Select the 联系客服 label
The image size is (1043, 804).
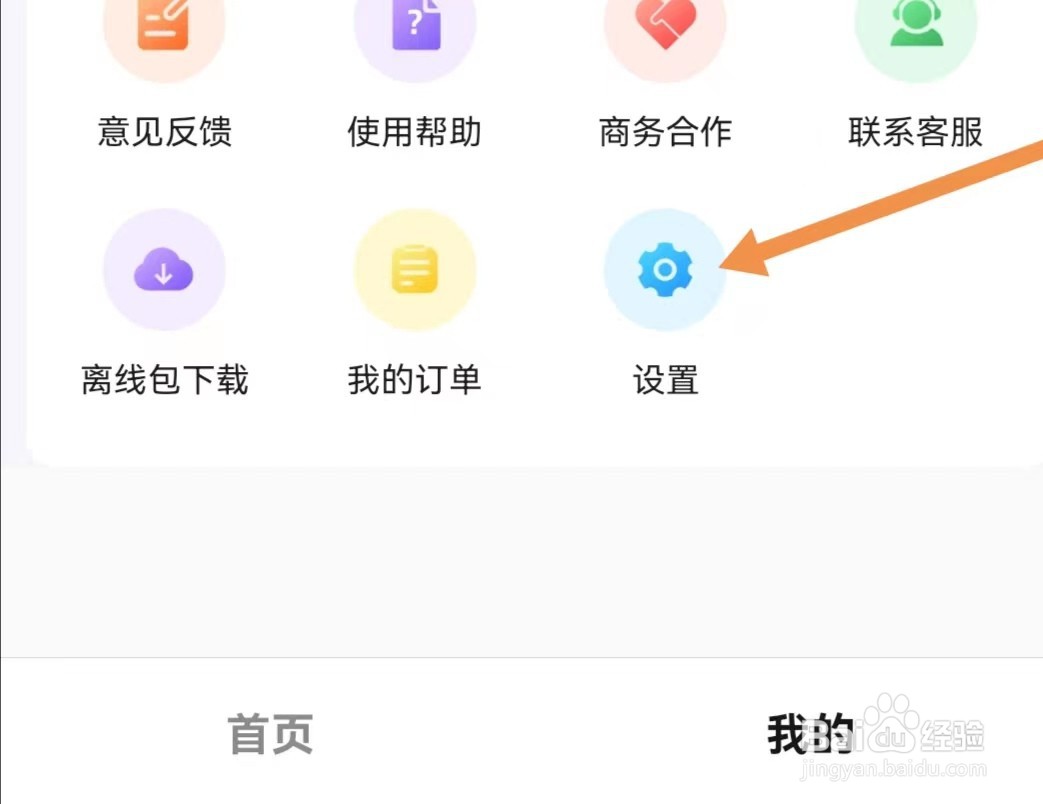coord(915,131)
